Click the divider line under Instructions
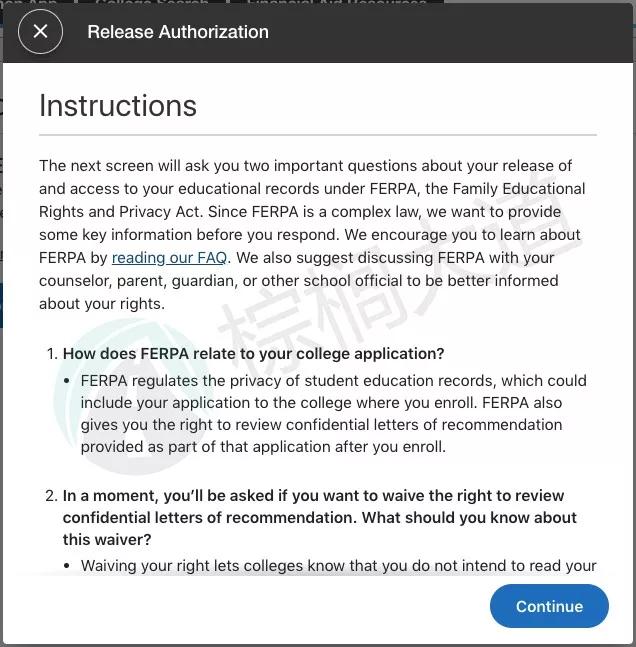Screen dimensions: 636x647 (x=318, y=134)
